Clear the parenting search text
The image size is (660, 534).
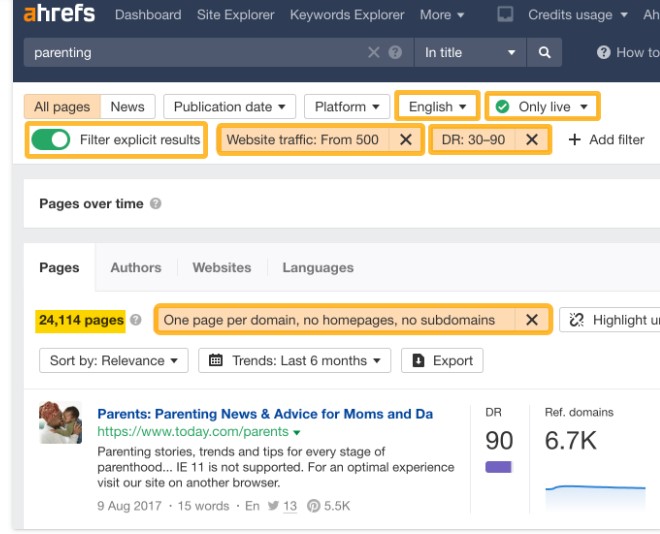(x=374, y=53)
